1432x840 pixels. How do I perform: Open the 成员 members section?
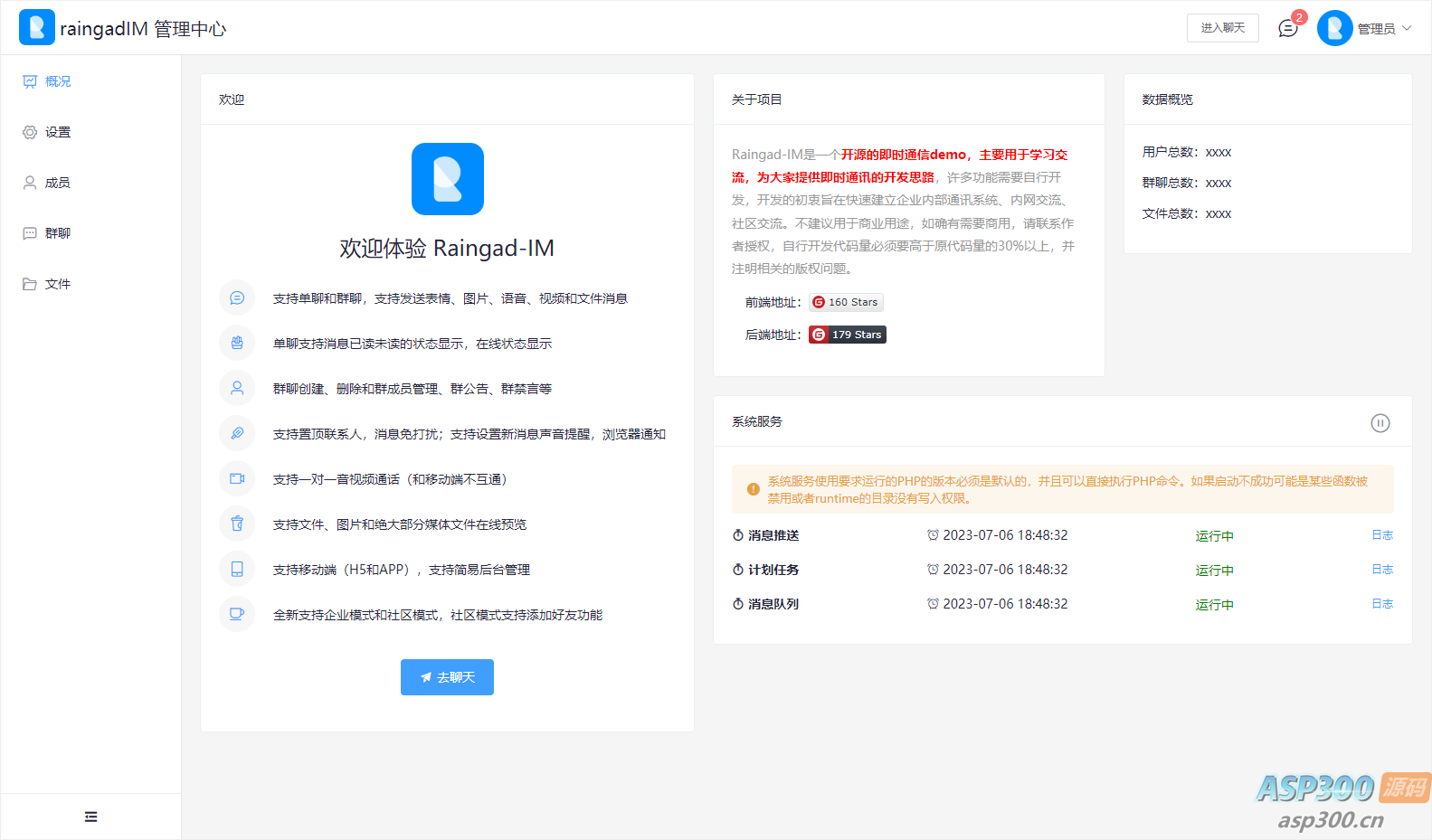[58, 183]
